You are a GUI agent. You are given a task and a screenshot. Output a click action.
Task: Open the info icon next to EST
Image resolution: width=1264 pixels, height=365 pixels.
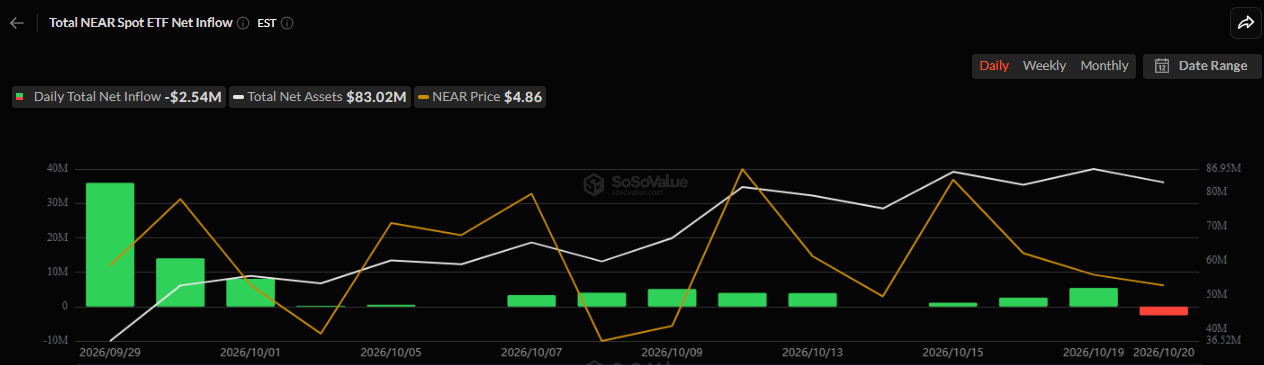(287, 22)
